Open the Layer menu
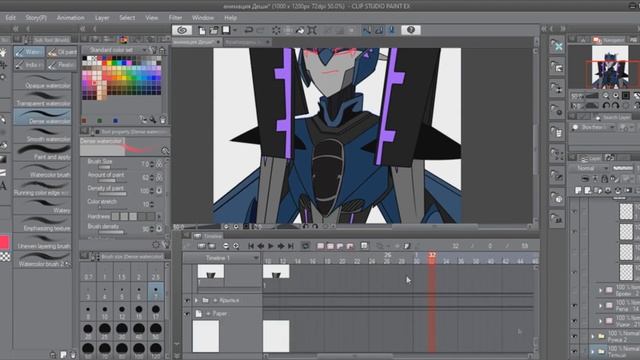The width and height of the screenshot is (640, 360). click(102, 18)
